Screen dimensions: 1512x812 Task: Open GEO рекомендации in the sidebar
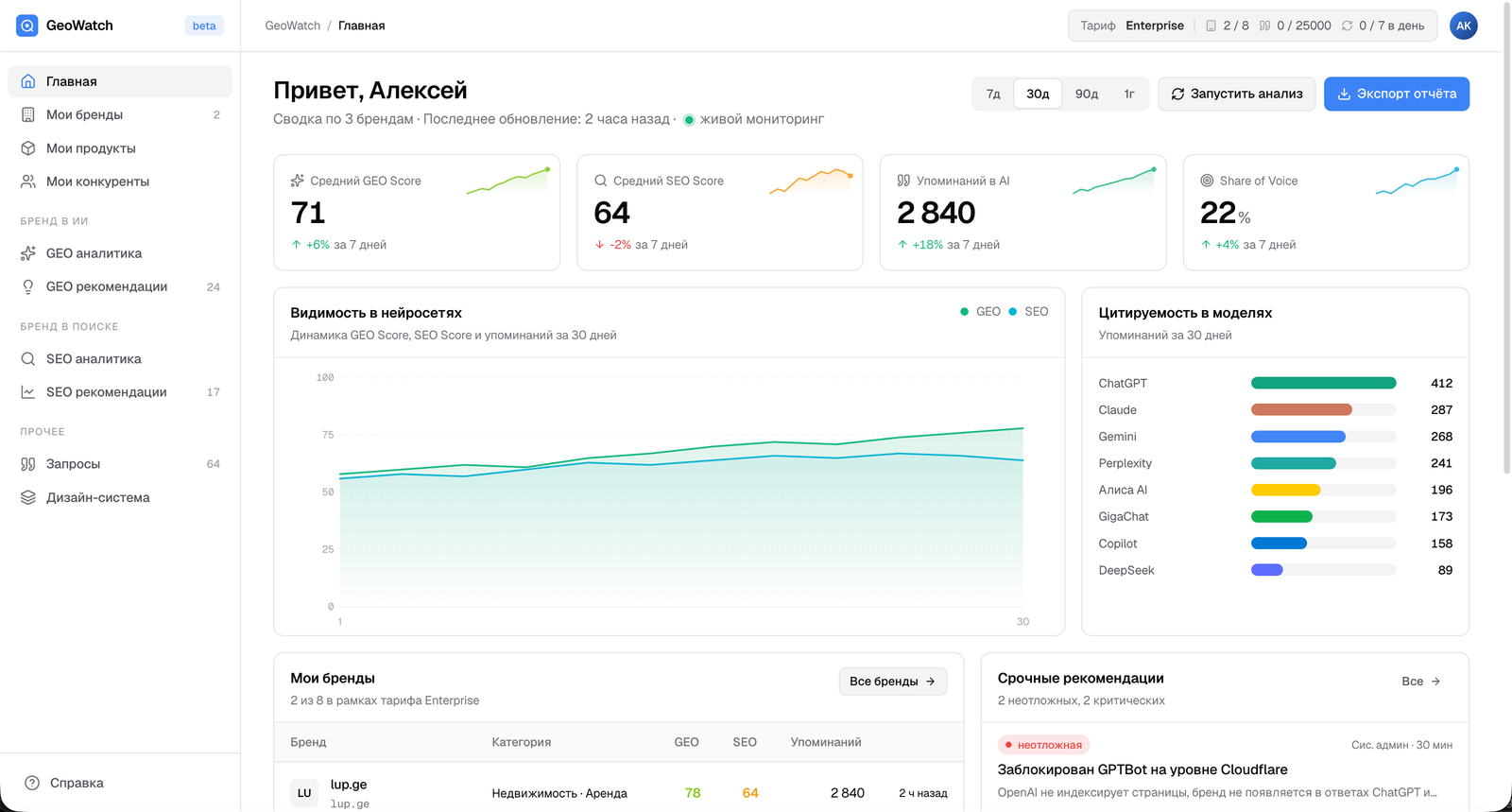click(x=120, y=286)
